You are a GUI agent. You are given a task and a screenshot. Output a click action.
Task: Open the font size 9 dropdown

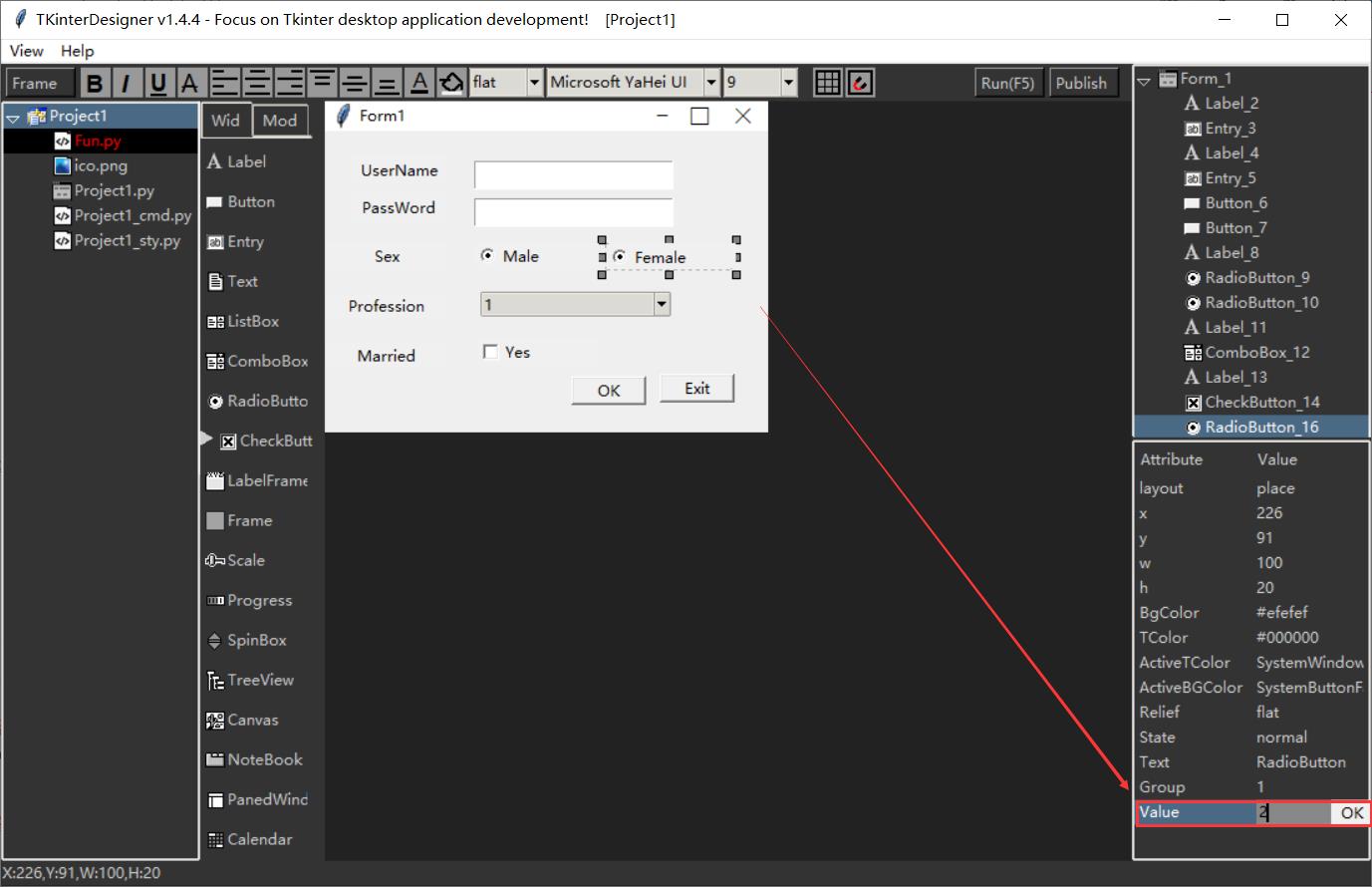(x=789, y=83)
